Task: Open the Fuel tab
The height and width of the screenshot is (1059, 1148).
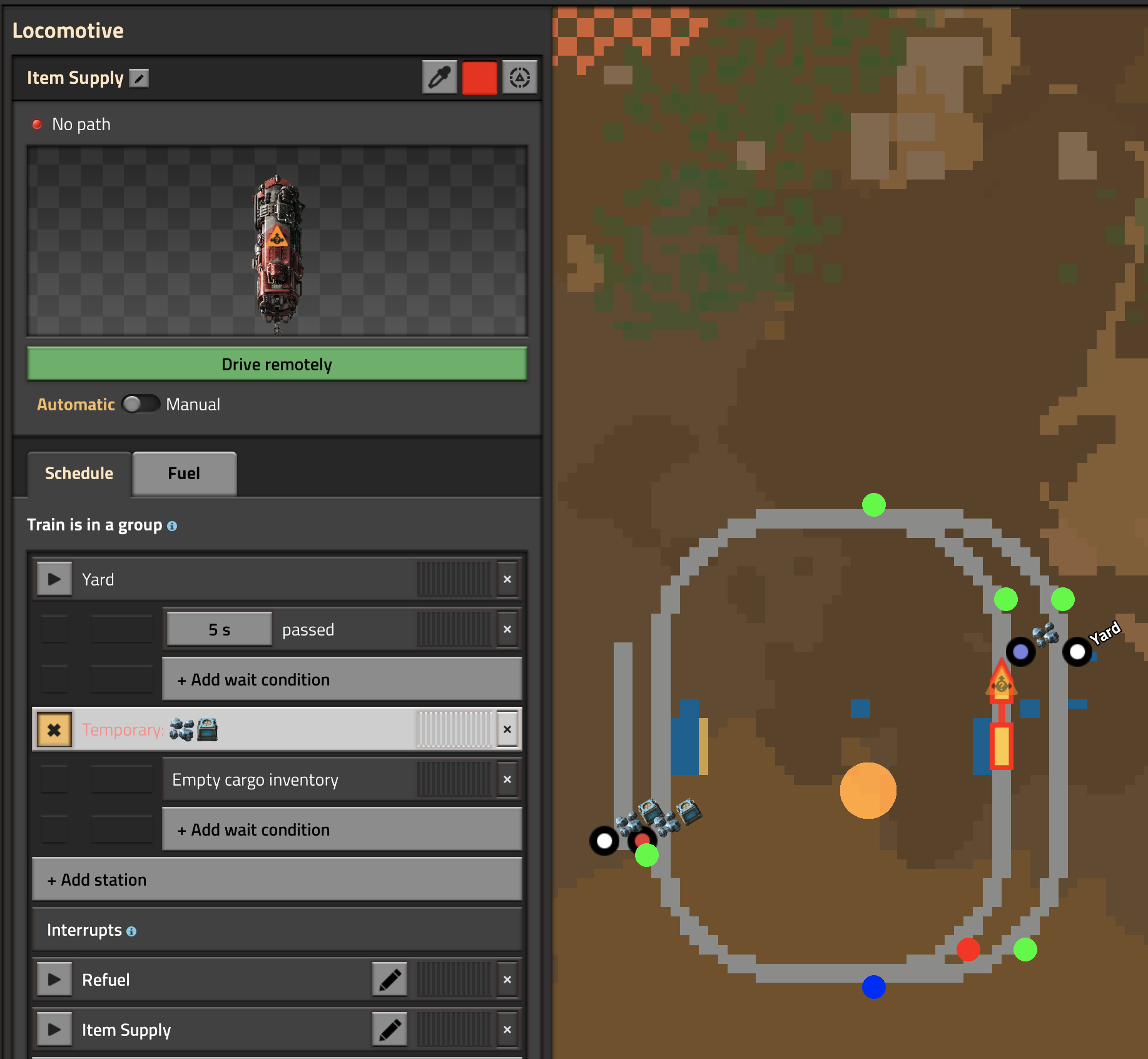Action: point(184,474)
